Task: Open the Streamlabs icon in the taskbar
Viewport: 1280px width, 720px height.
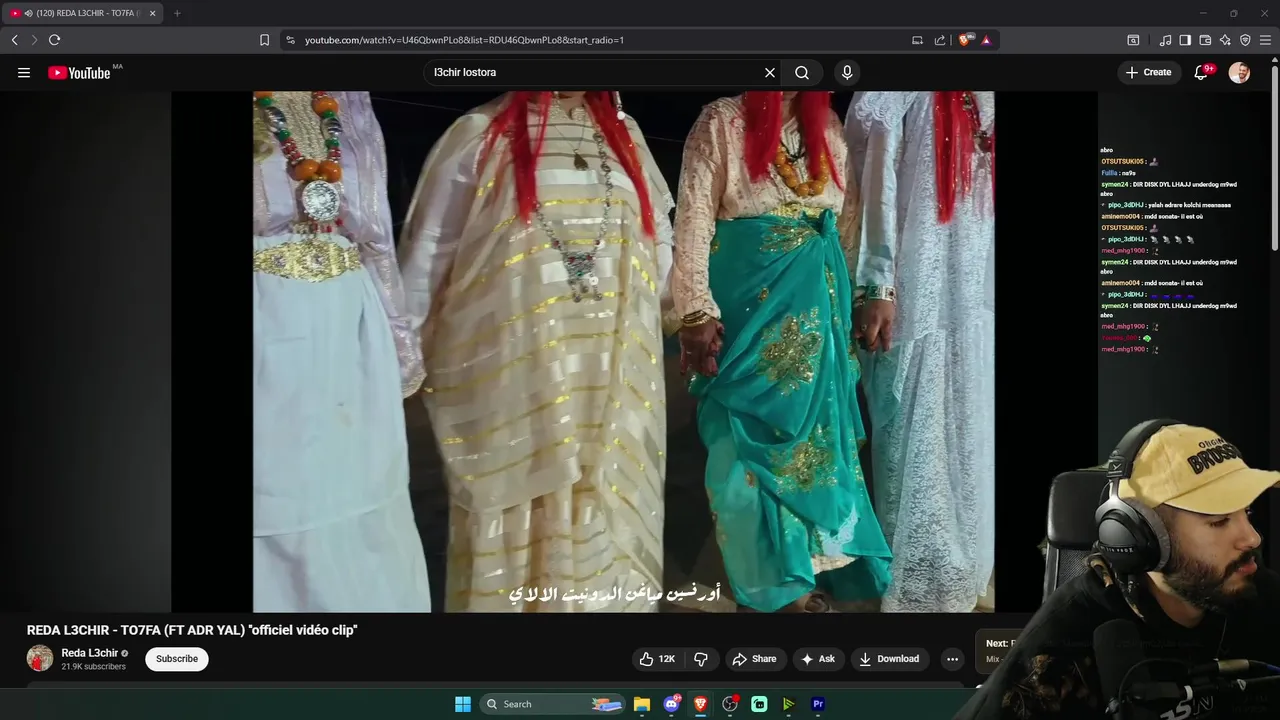Action: click(x=759, y=704)
